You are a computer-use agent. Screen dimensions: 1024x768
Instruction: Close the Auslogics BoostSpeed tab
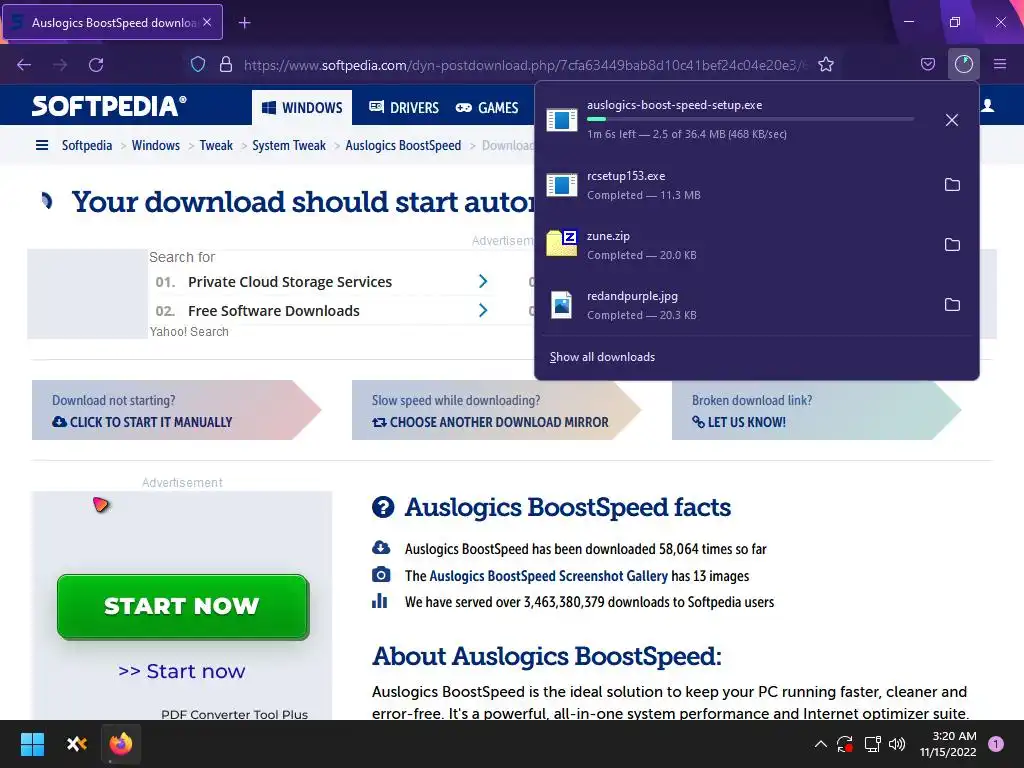coord(207,22)
